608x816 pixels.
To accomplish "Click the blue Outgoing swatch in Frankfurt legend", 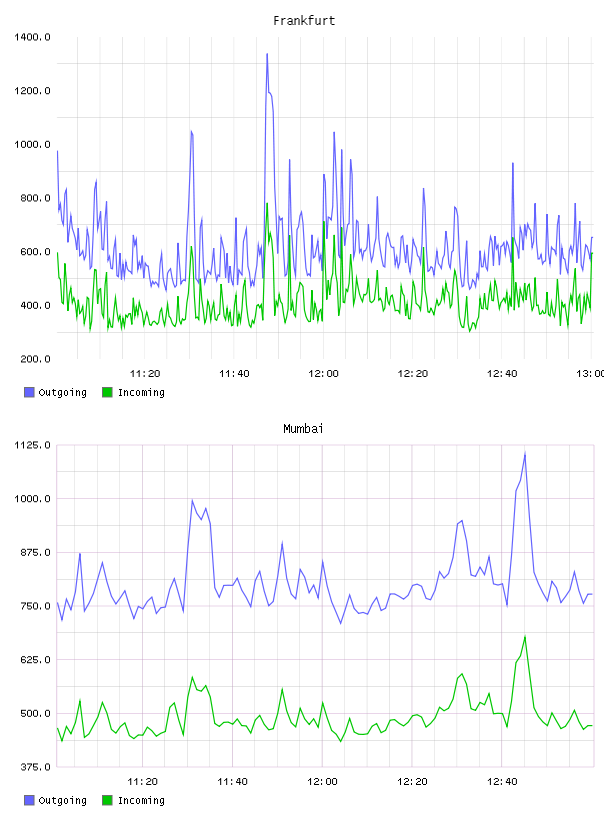I will [29, 392].
